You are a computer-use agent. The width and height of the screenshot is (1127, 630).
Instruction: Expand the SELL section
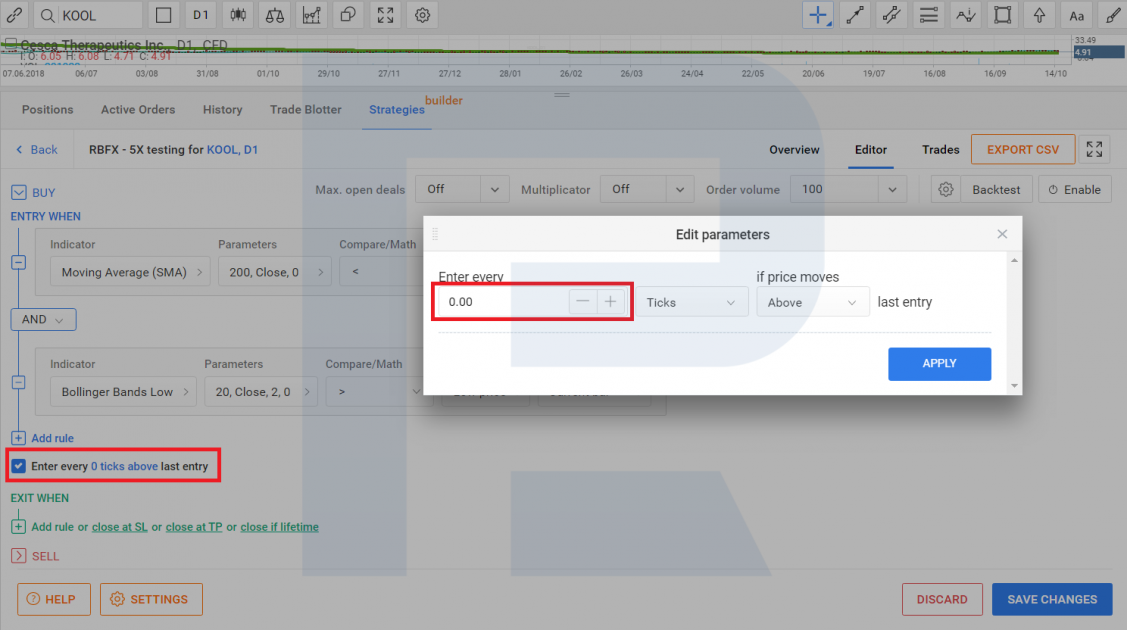click(18, 556)
